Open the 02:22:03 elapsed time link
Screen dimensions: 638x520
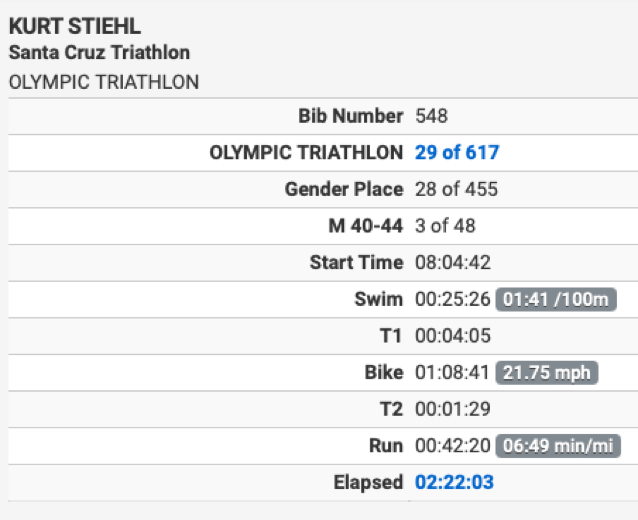coord(454,482)
